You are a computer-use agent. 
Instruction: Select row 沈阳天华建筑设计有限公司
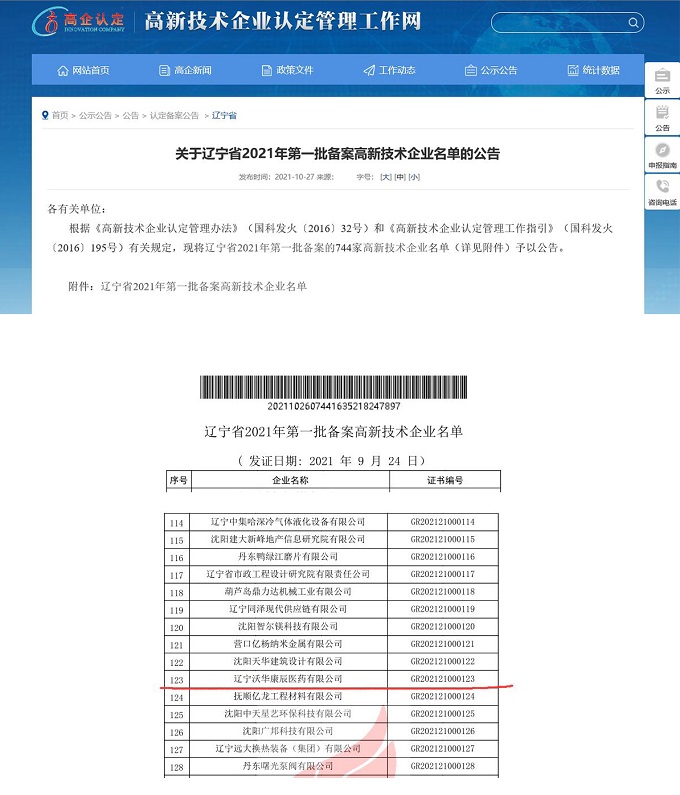tap(332, 661)
